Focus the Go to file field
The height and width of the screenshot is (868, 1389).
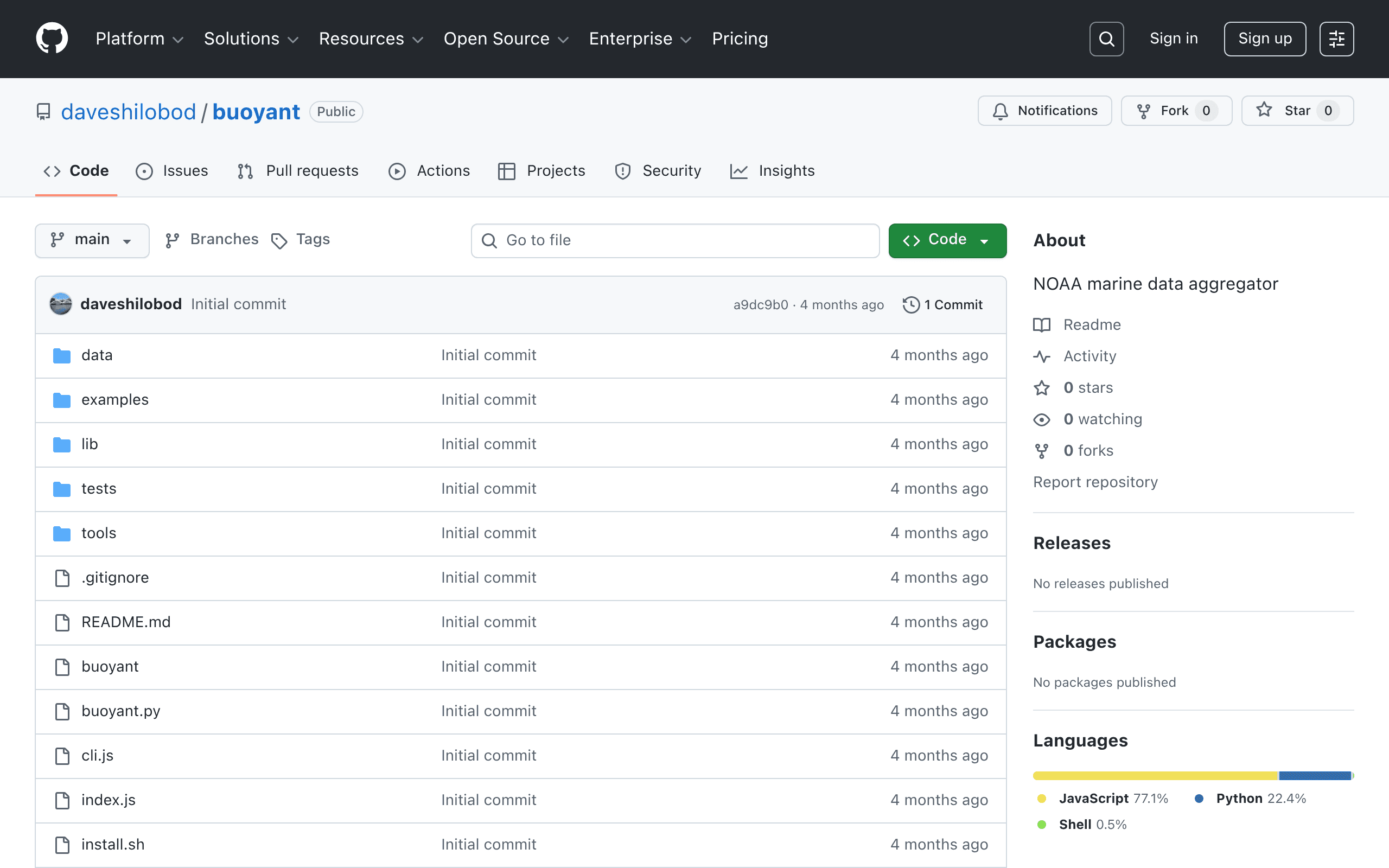675,240
